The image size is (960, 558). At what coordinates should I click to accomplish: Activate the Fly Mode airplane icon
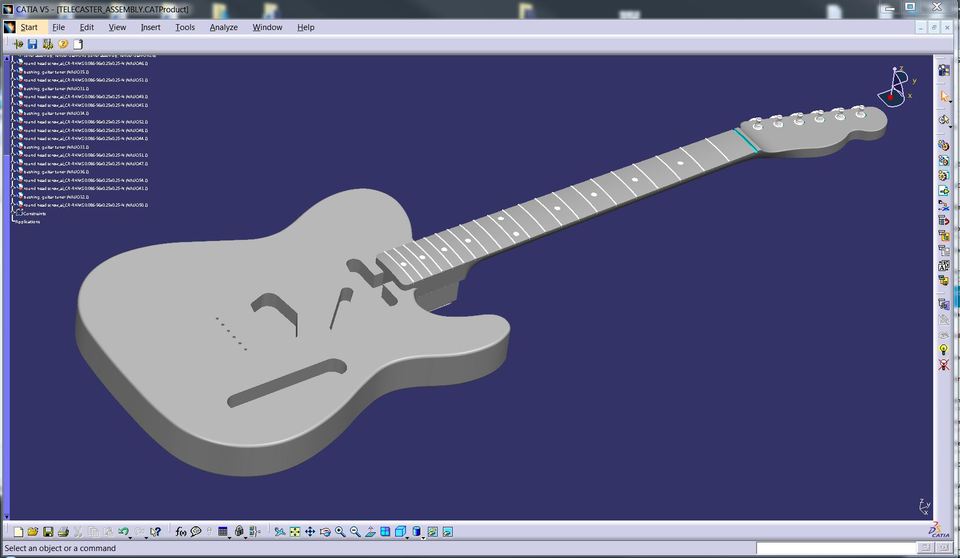[x=280, y=532]
